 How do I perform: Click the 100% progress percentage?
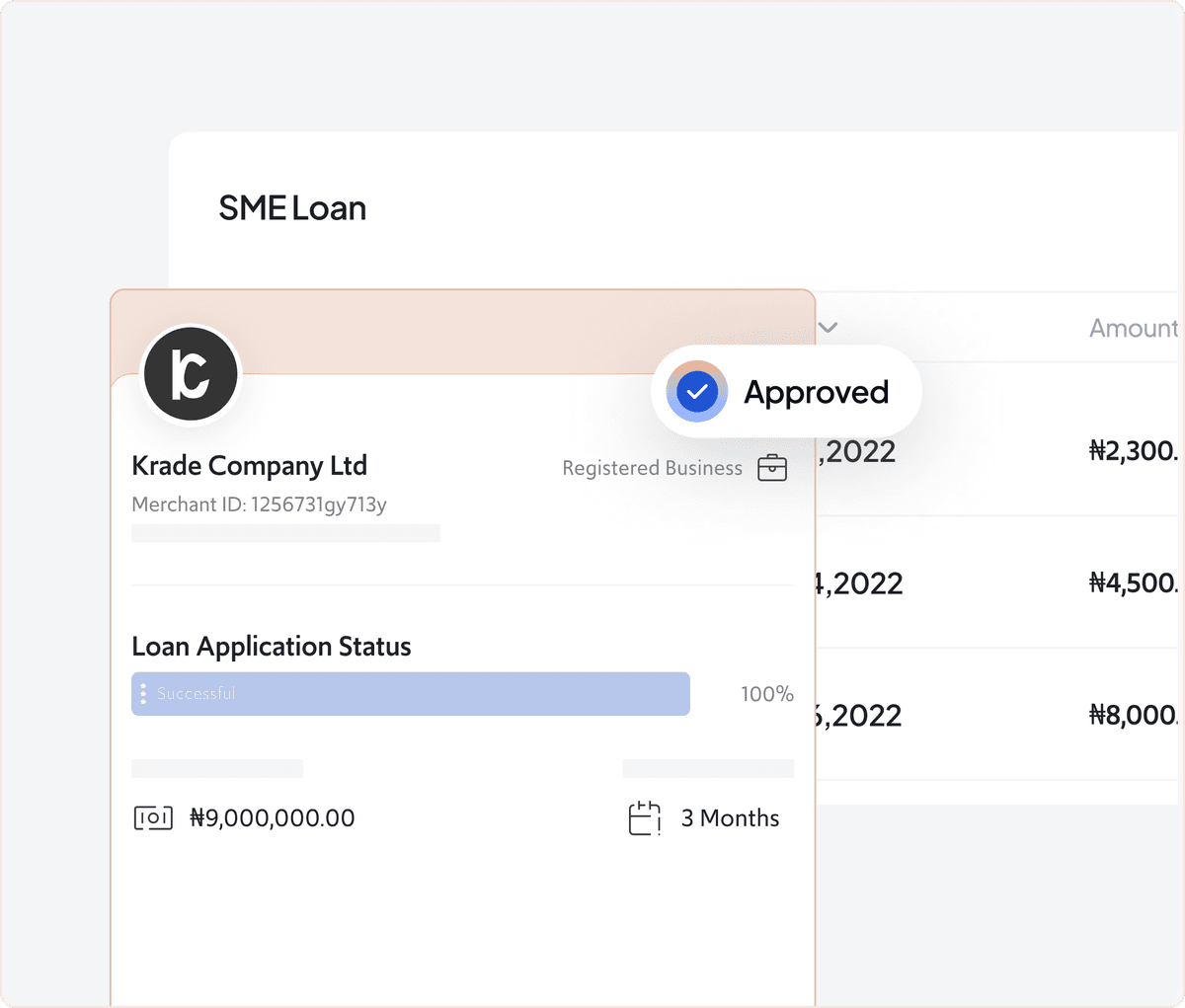pos(766,694)
